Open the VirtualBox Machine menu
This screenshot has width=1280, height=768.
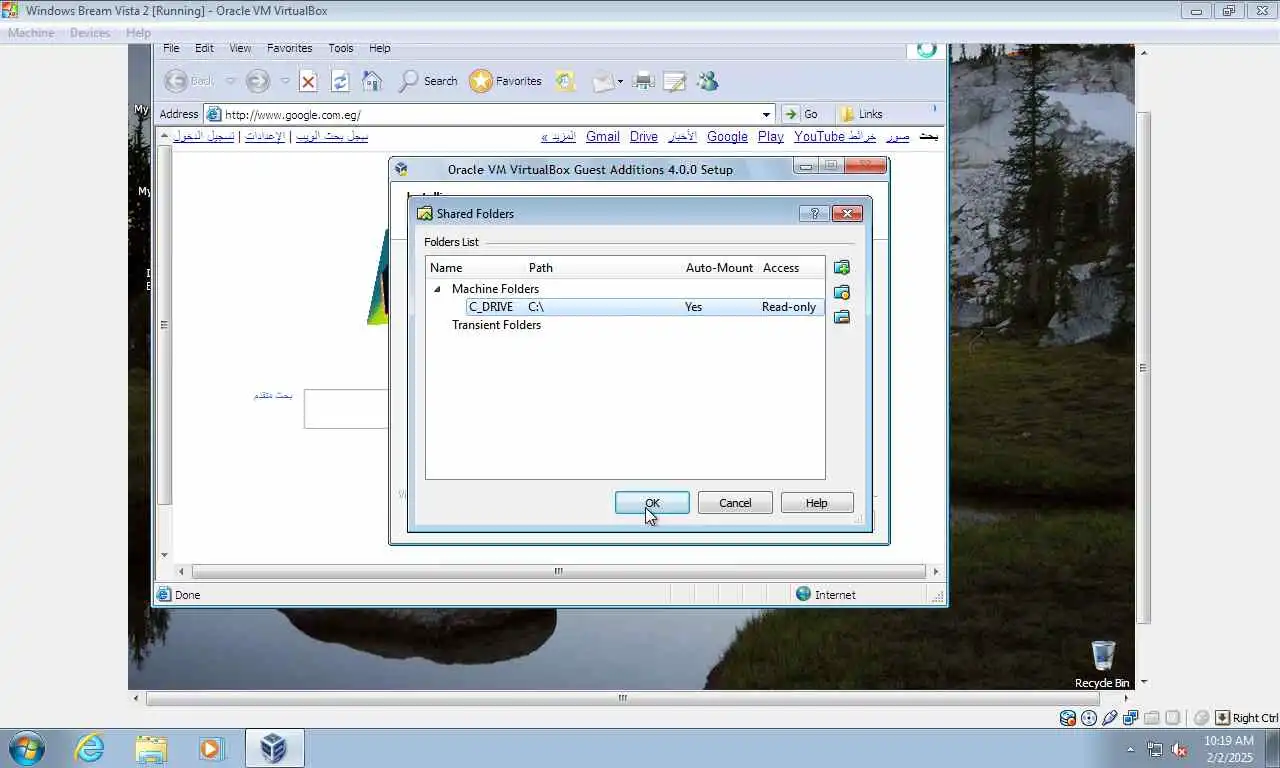click(31, 33)
